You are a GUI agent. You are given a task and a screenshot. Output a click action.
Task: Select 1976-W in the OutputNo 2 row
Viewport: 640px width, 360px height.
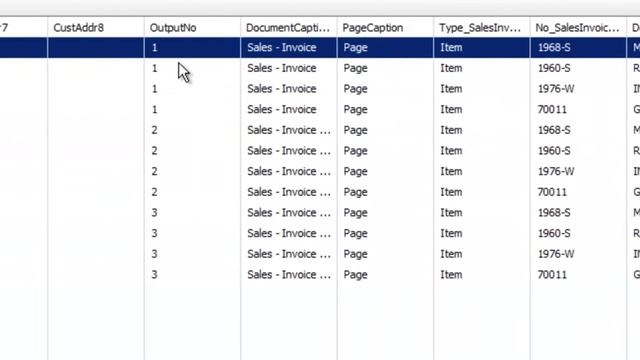click(x=578, y=171)
